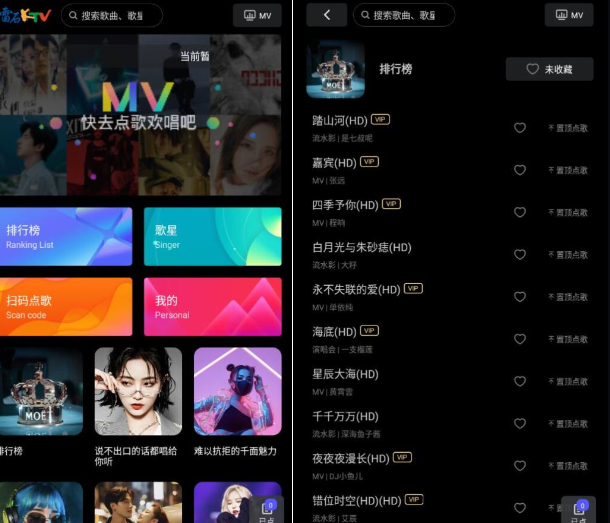The height and width of the screenshot is (523, 610).
Task: Click the VIP badge beside 嘉宾(HD)
Action: pyautogui.click(x=369, y=161)
